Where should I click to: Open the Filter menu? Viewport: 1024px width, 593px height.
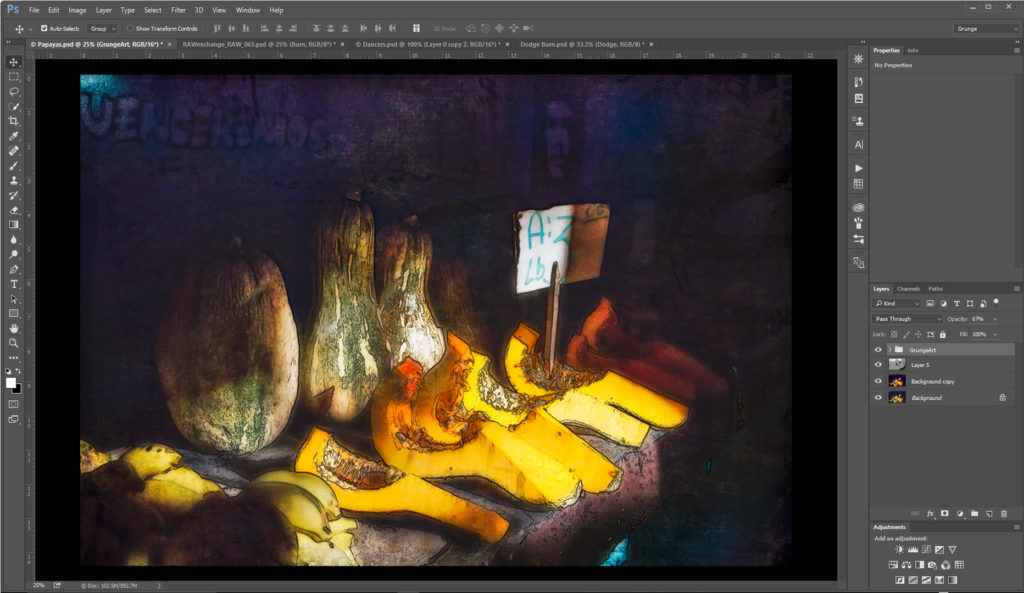tap(178, 10)
